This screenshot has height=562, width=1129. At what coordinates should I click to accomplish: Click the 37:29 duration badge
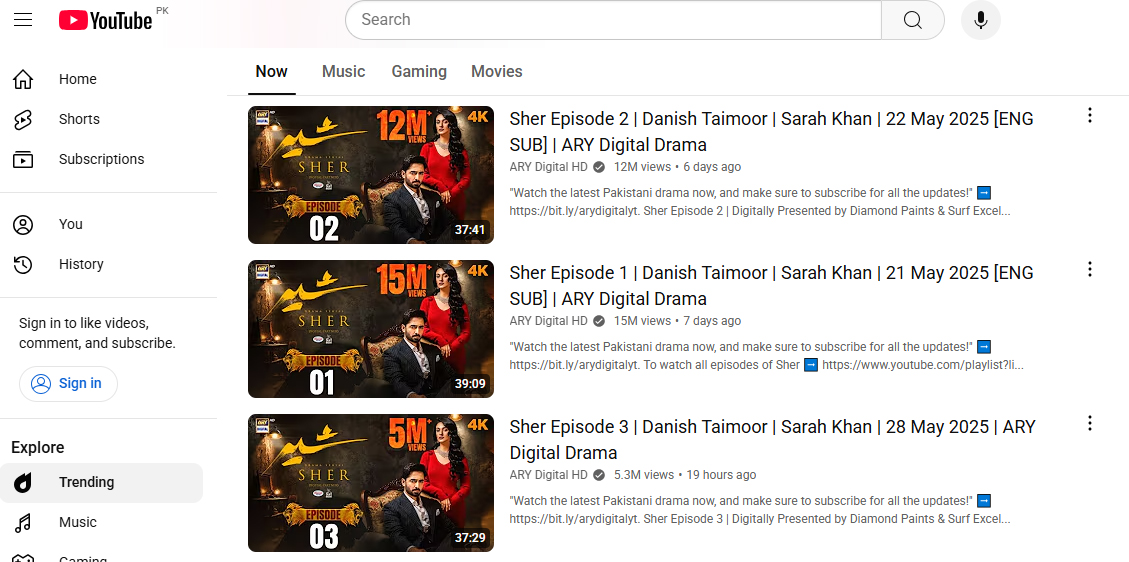coord(469,538)
